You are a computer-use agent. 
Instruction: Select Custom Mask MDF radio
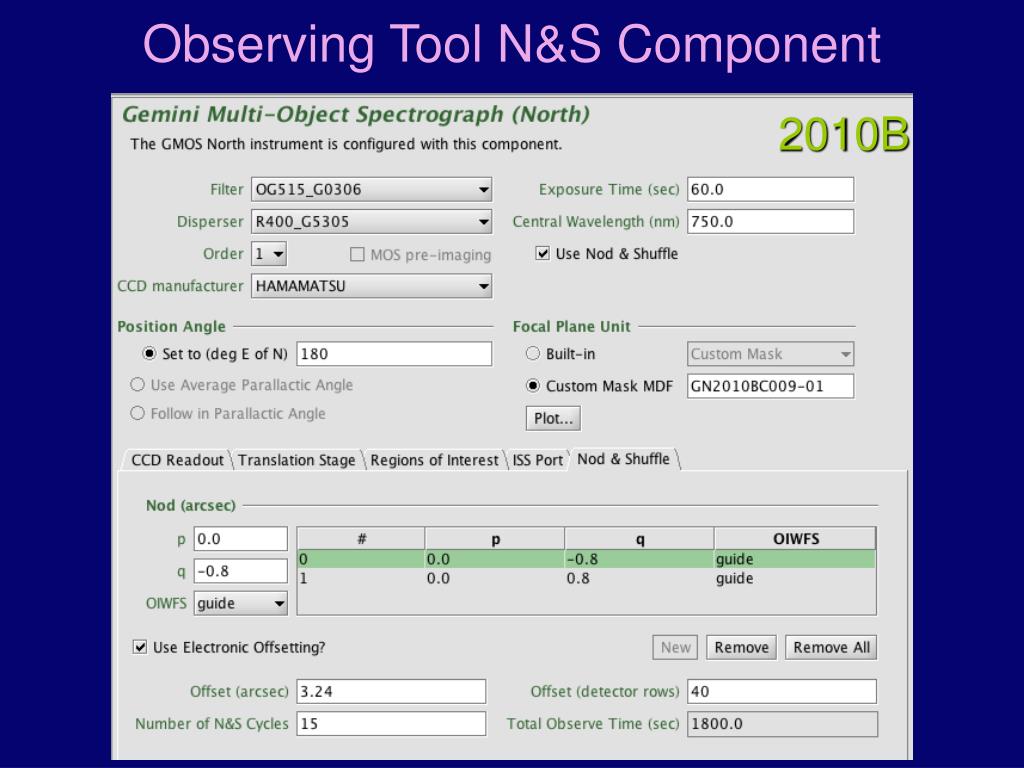533,386
